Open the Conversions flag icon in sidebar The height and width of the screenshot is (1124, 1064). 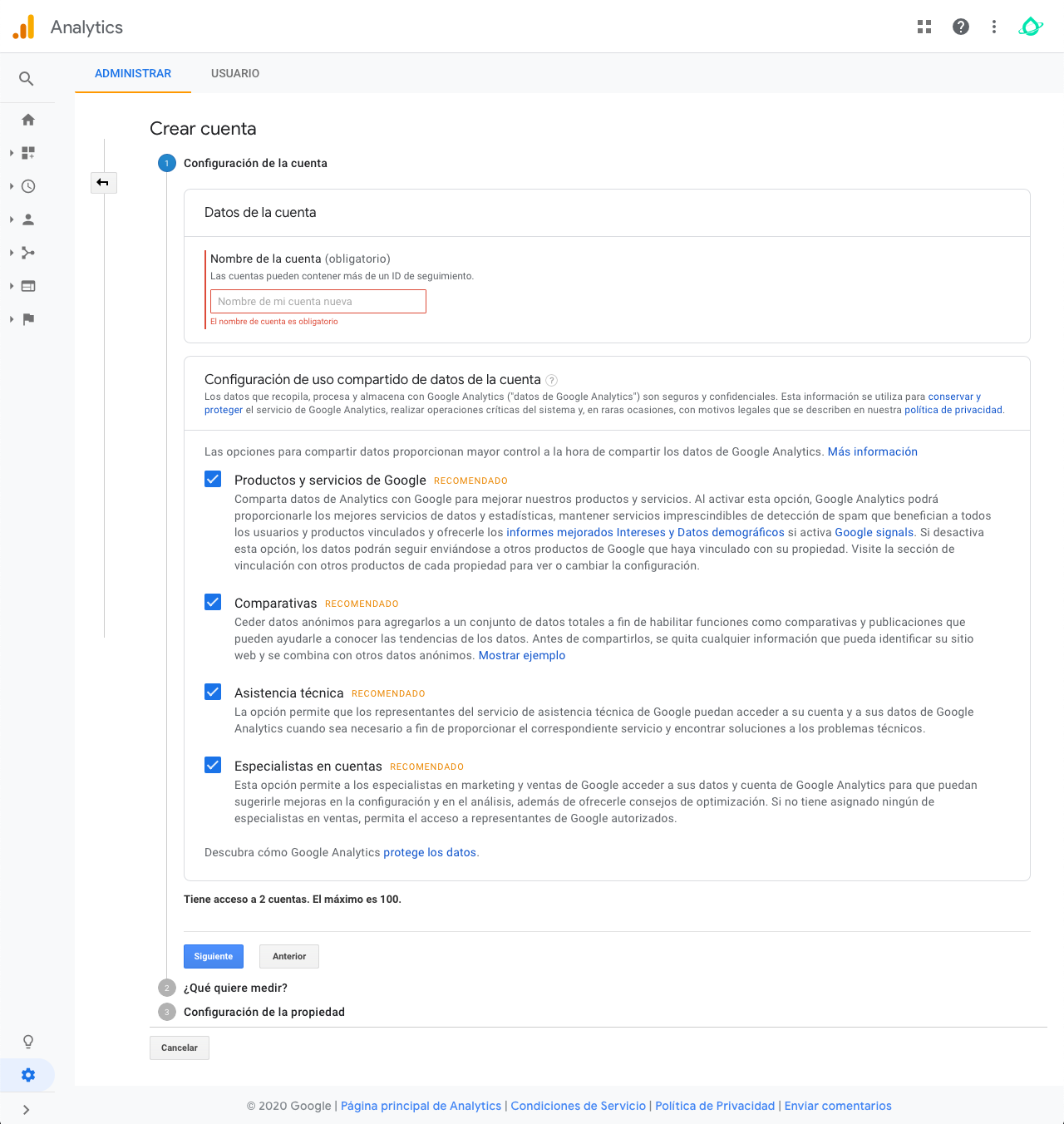pos(28,319)
